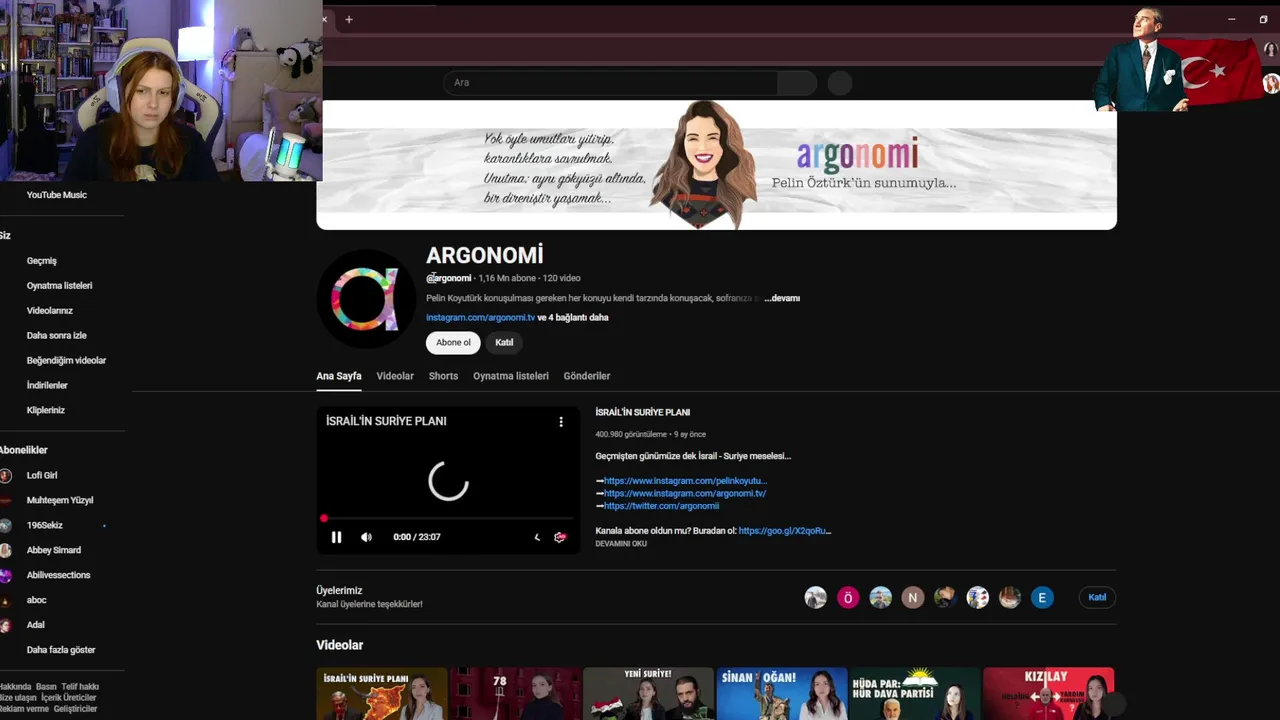The width and height of the screenshot is (1280, 720).
Task: Expand subscriptions with Daha fazla göster
Action: (61, 650)
